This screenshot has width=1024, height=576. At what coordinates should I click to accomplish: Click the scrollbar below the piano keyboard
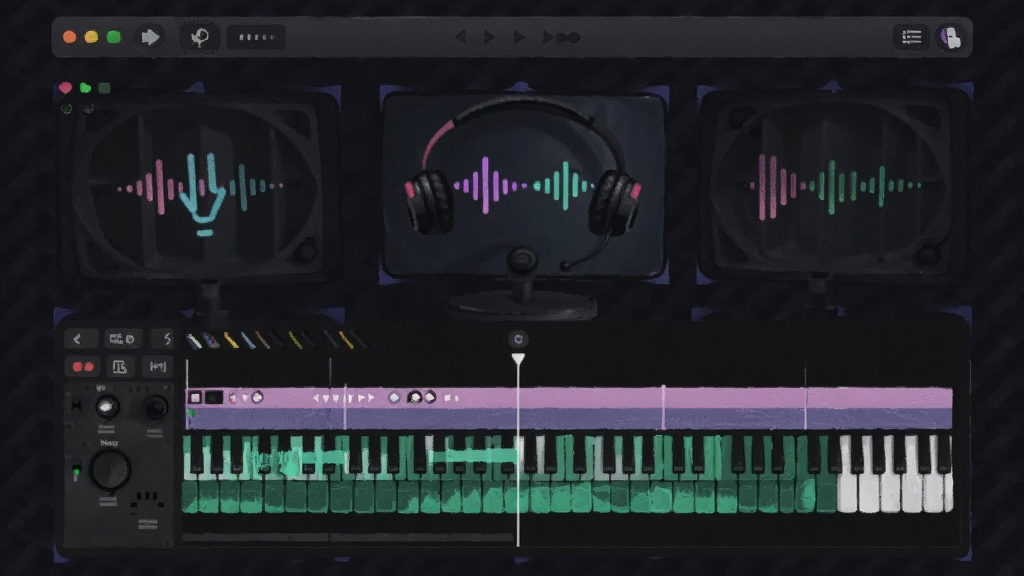coord(348,537)
